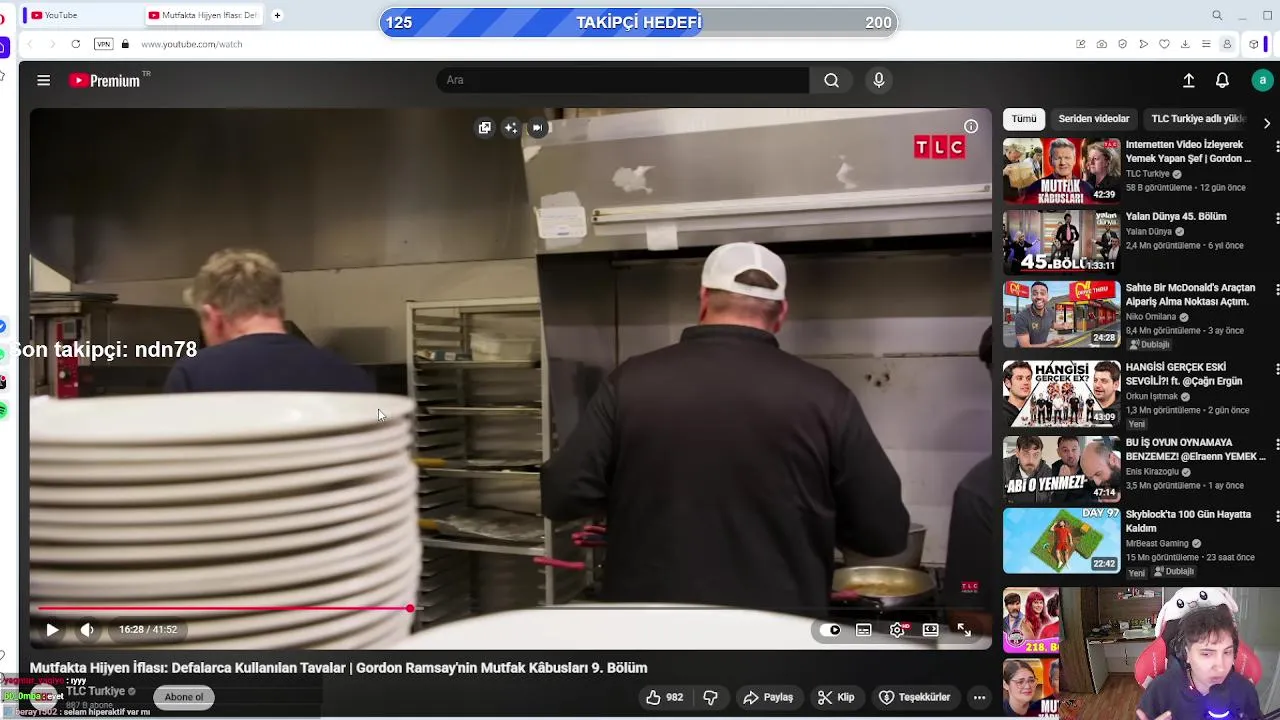The image size is (1280, 720).
Task: Toggle the browser VPN badge
Action: 103,44
